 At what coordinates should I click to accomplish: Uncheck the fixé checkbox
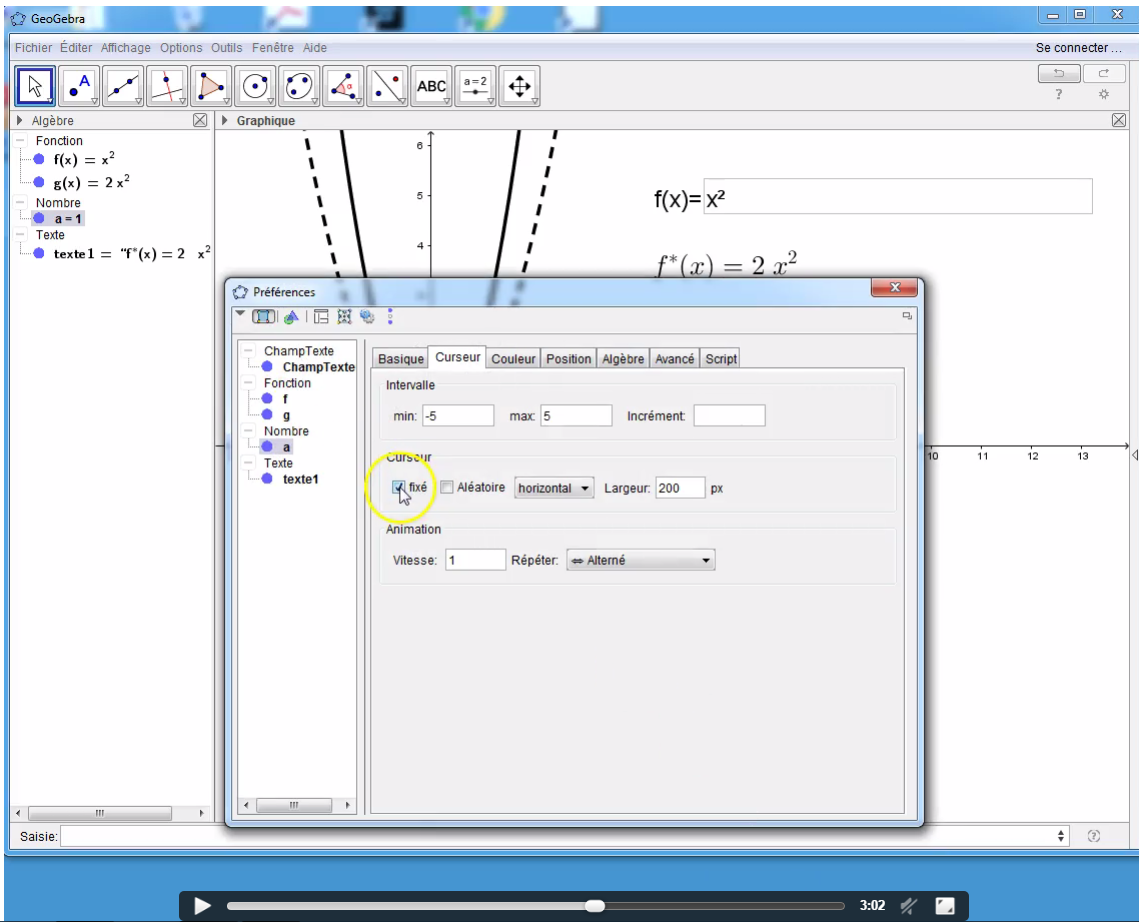pyautogui.click(x=399, y=487)
